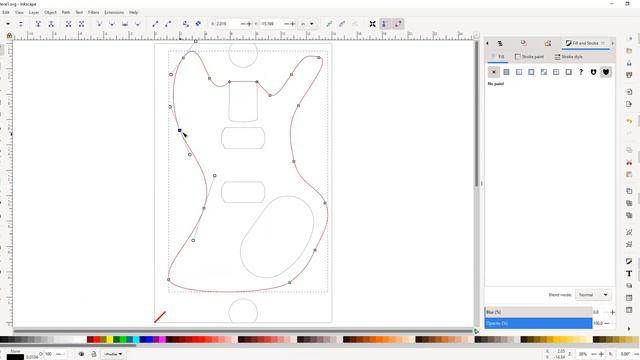Toggle current layer lock icon
Screen dimensions: 640x360
94,354
